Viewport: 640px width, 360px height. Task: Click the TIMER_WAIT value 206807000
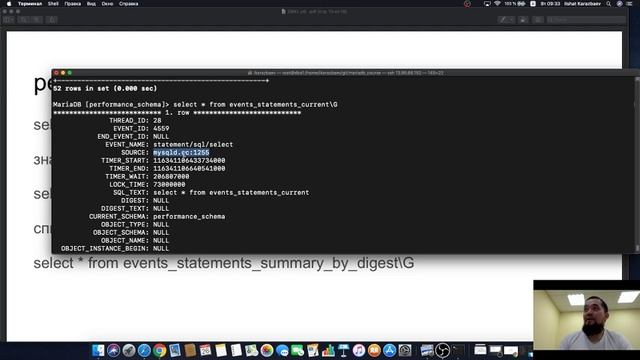point(171,177)
